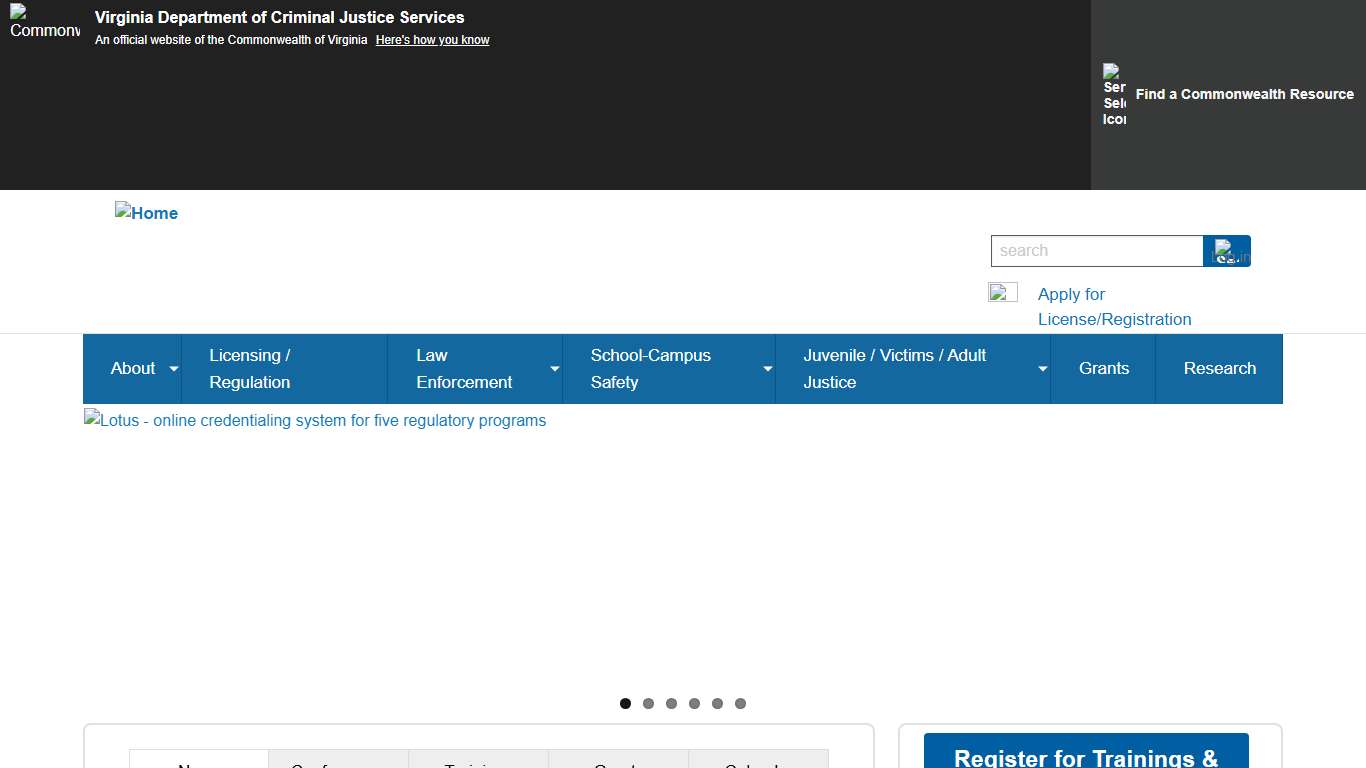
Task: Open the Research menu item
Action: (1219, 369)
